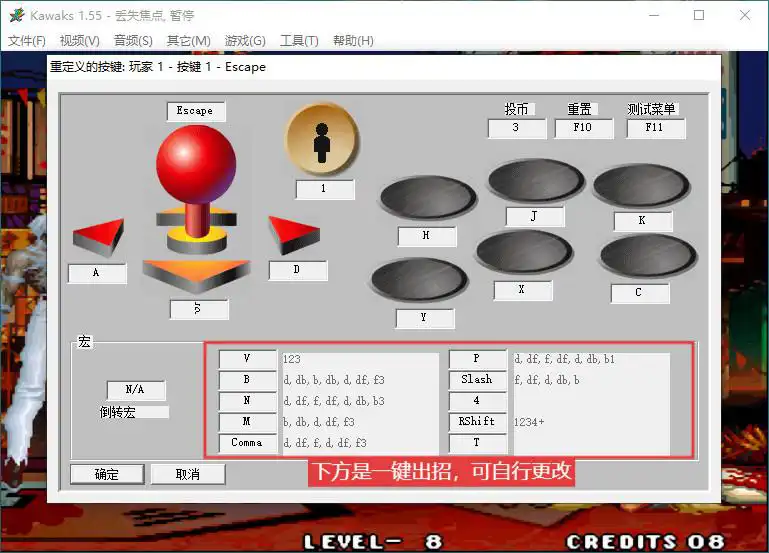Viewport: 769px width, 553px height.
Task: Open the 帮助(H) menu
Action: 353,41
